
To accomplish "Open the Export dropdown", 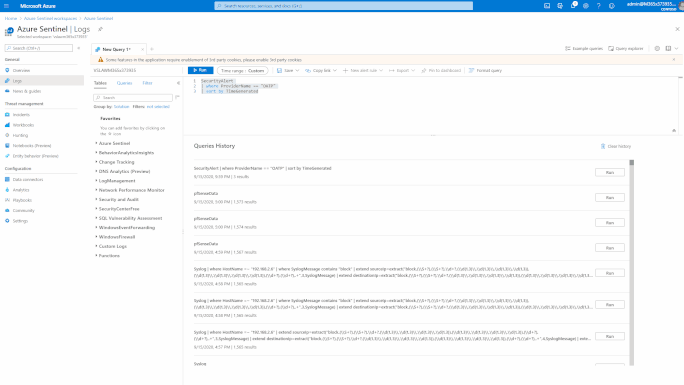I will (402, 71).
